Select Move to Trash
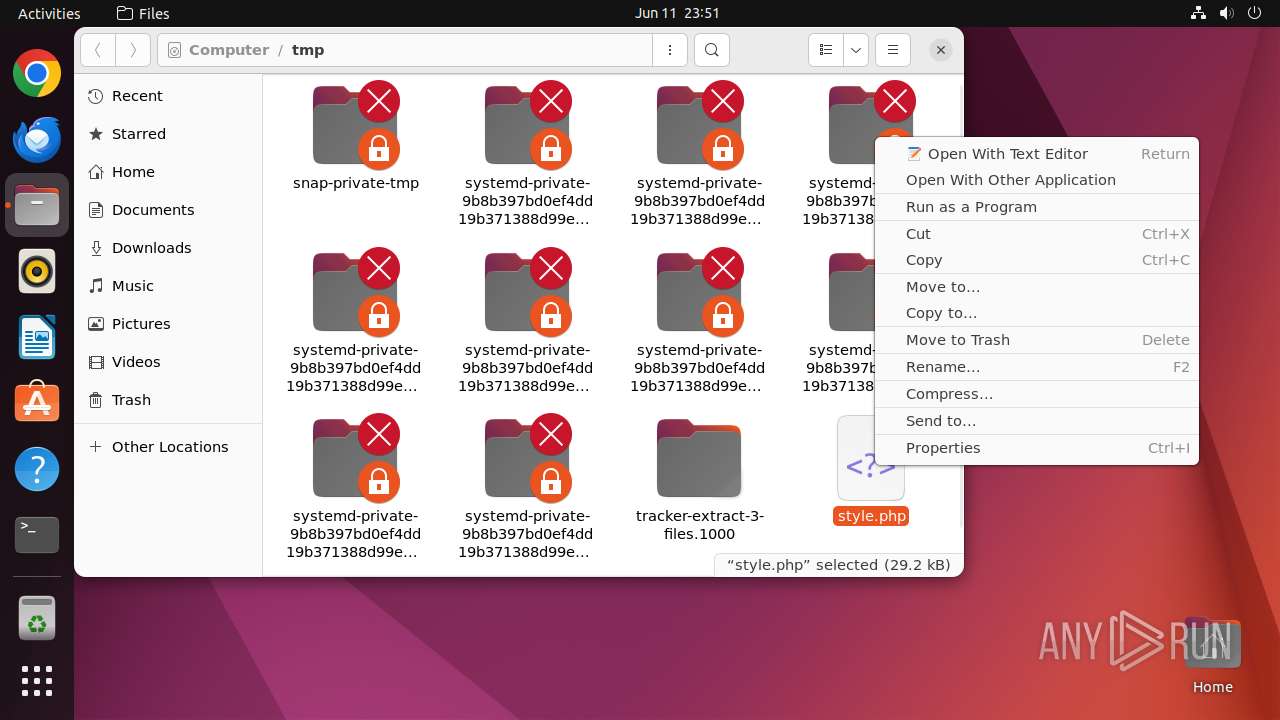The image size is (1280, 720). 1037,340
